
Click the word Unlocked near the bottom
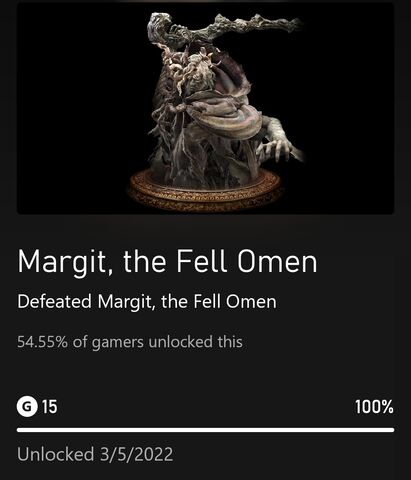(56, 454)
